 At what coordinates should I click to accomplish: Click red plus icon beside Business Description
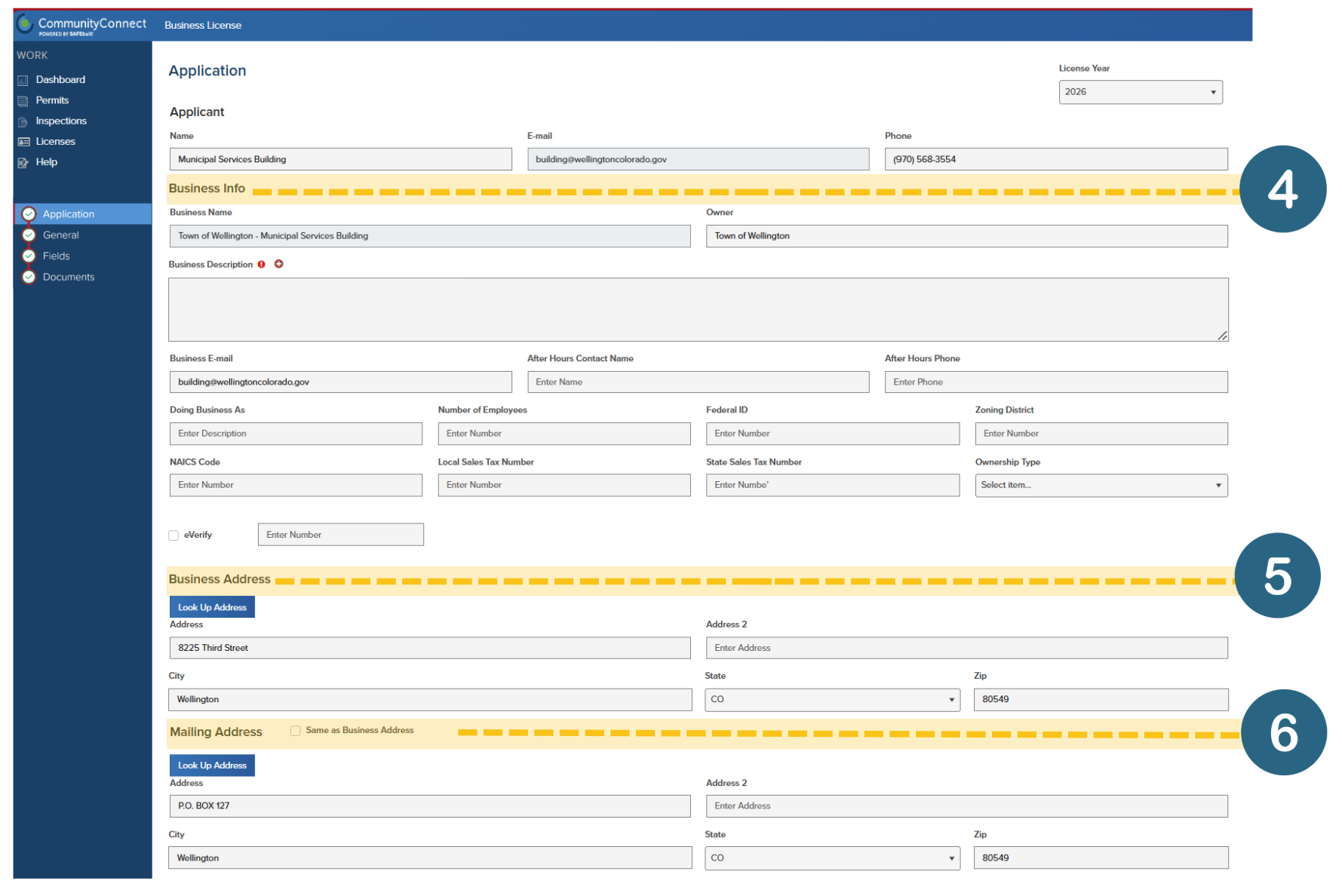278,264
